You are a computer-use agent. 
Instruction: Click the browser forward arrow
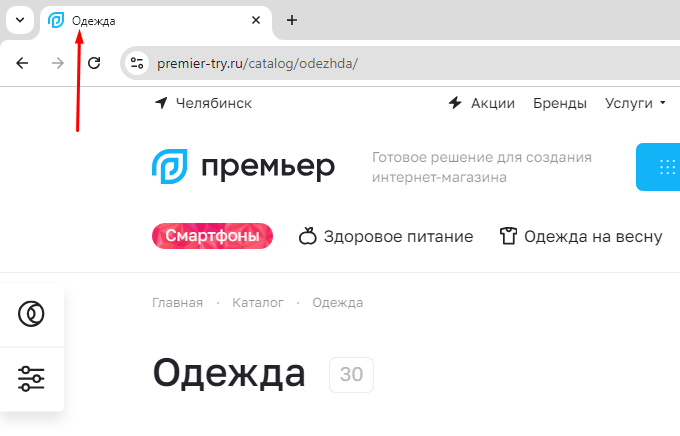tap(58, 63)
